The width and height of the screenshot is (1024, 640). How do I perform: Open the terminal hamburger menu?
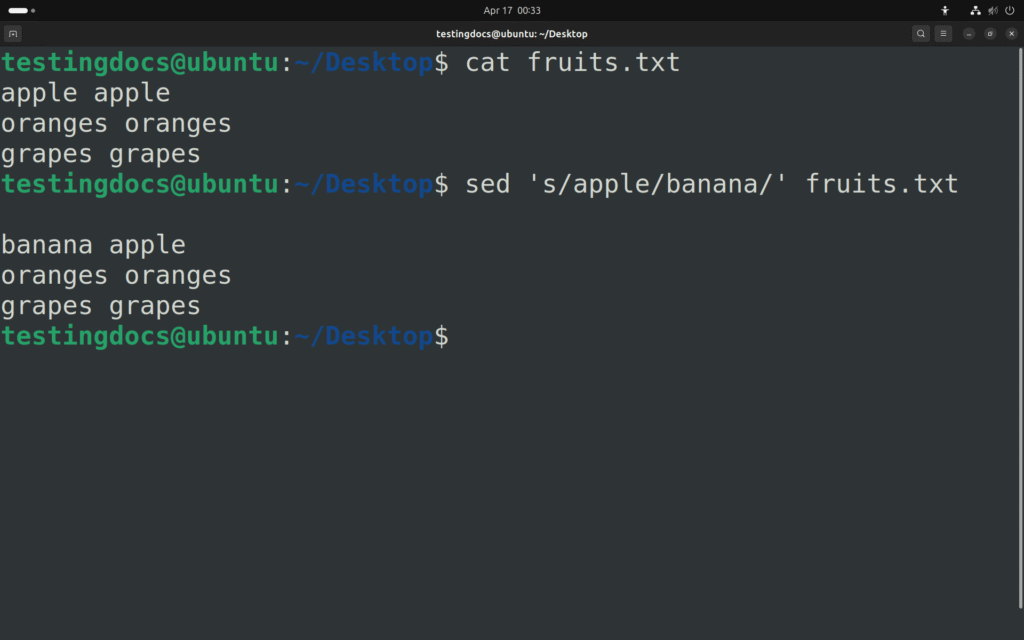(943, 34)
